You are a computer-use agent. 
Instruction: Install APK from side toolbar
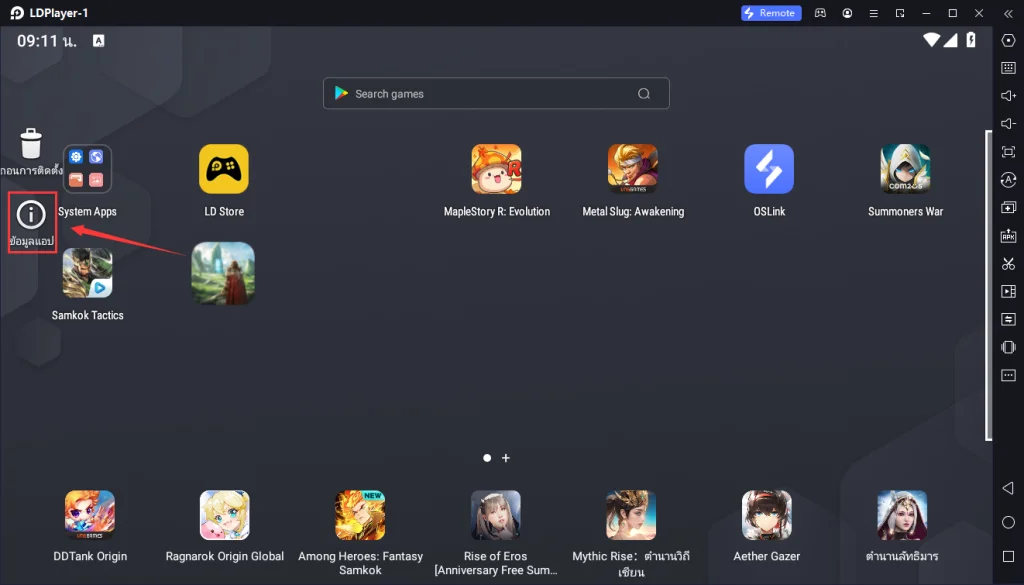point(1008,236)
